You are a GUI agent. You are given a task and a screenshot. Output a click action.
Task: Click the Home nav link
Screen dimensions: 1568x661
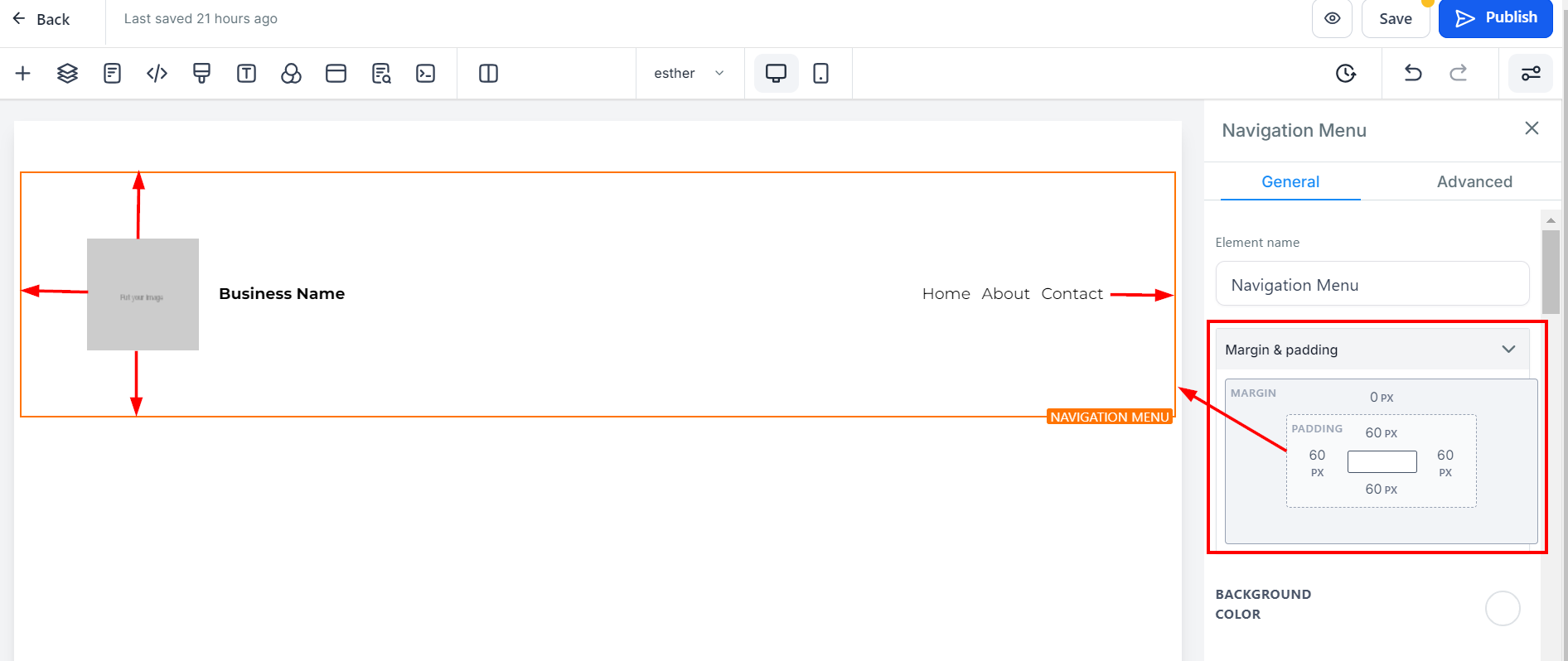pyautogui.click(x=946, y=294)
